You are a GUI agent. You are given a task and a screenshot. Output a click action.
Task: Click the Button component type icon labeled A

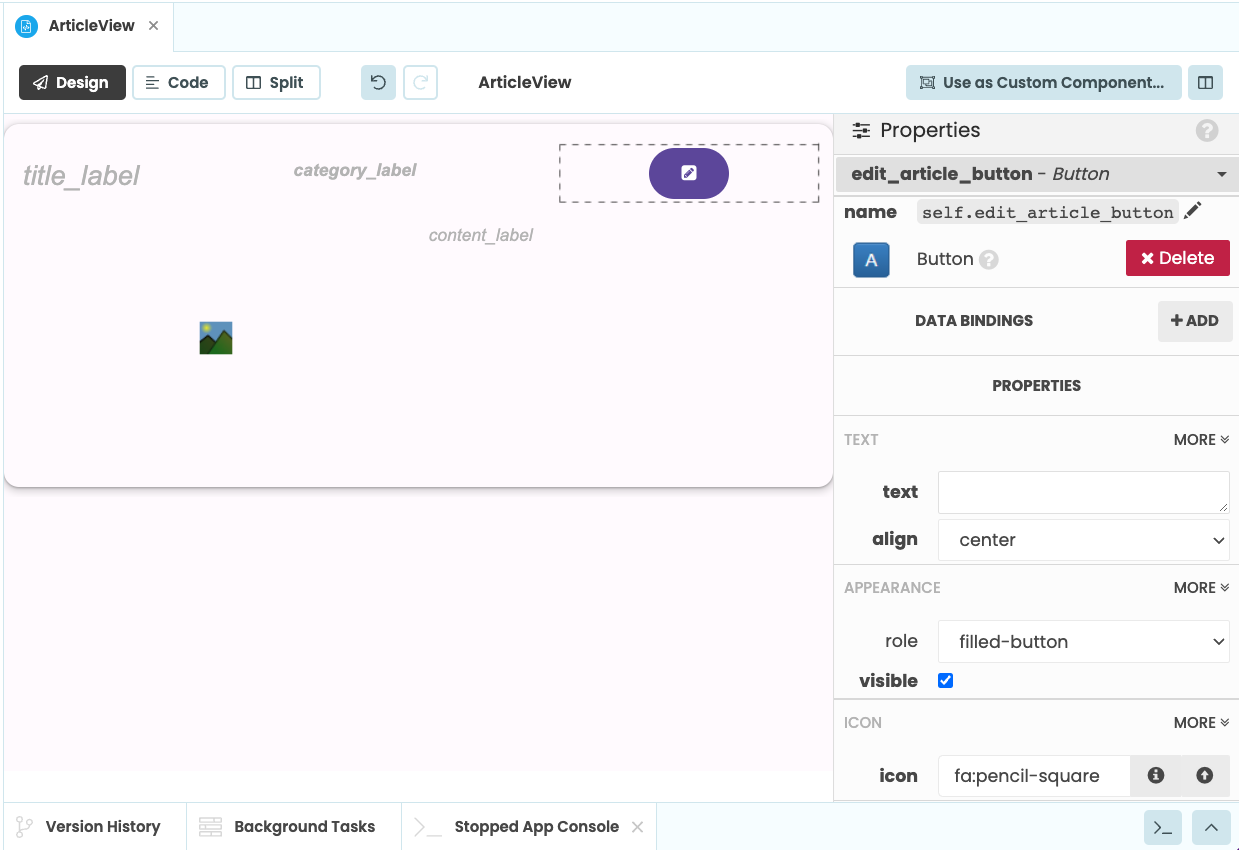[x=870, y=259]
